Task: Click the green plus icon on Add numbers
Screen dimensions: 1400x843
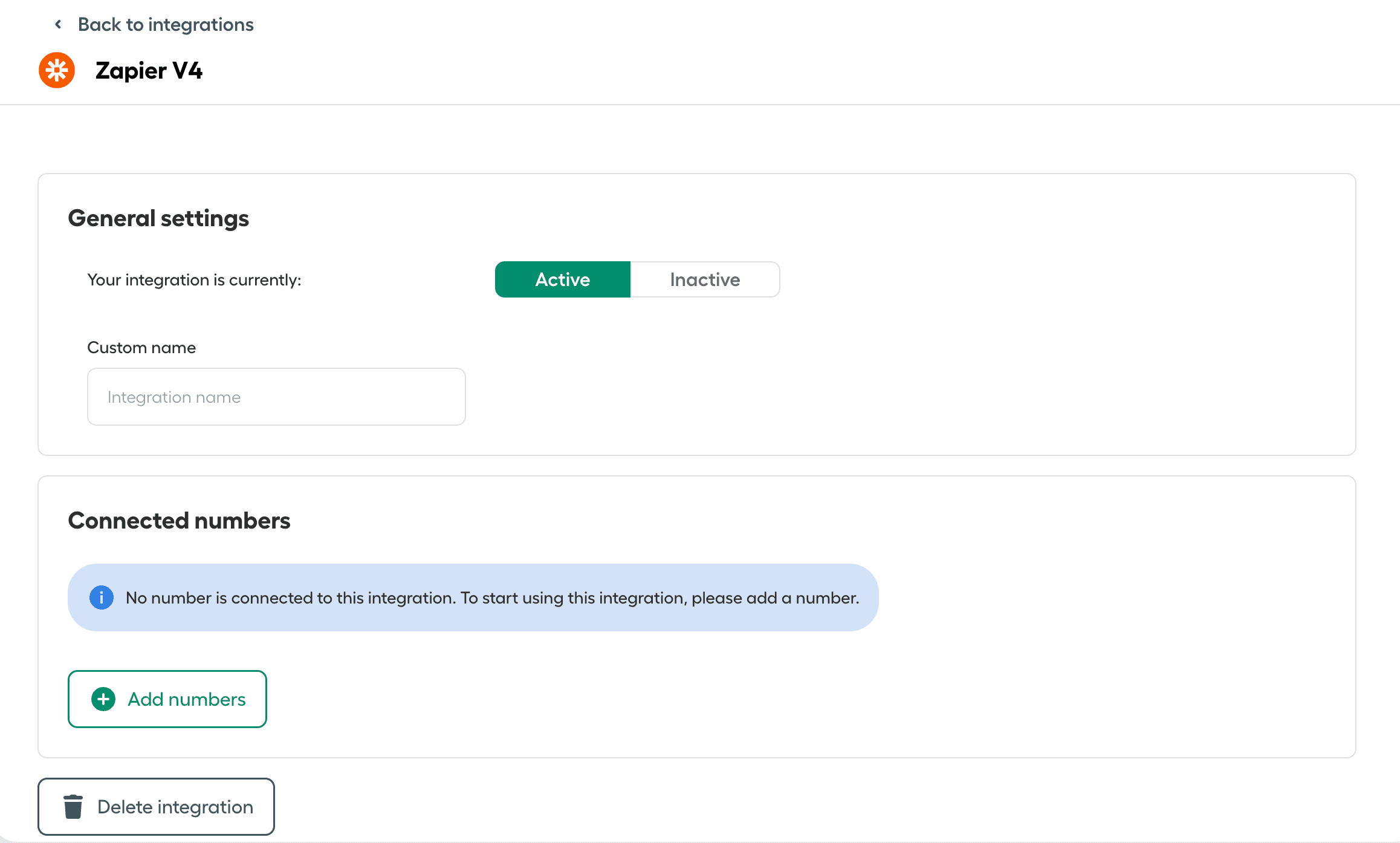Action: pos(103,699)
